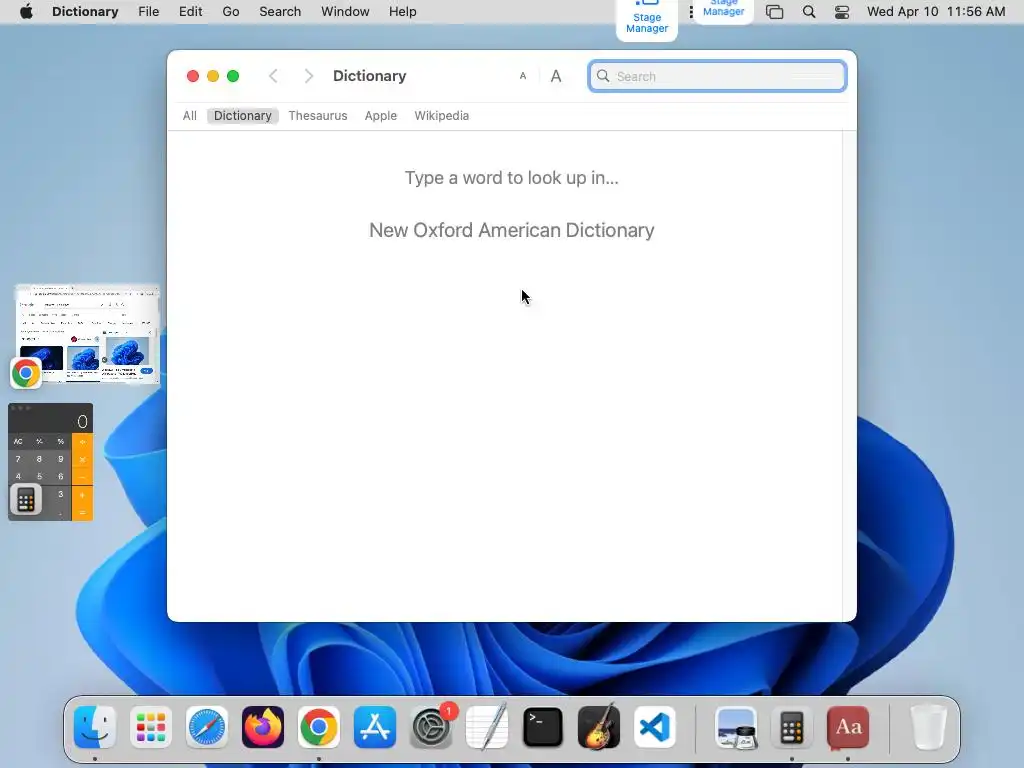
Task: Select the Dictionary source tab
Action: tap(243, 116)
